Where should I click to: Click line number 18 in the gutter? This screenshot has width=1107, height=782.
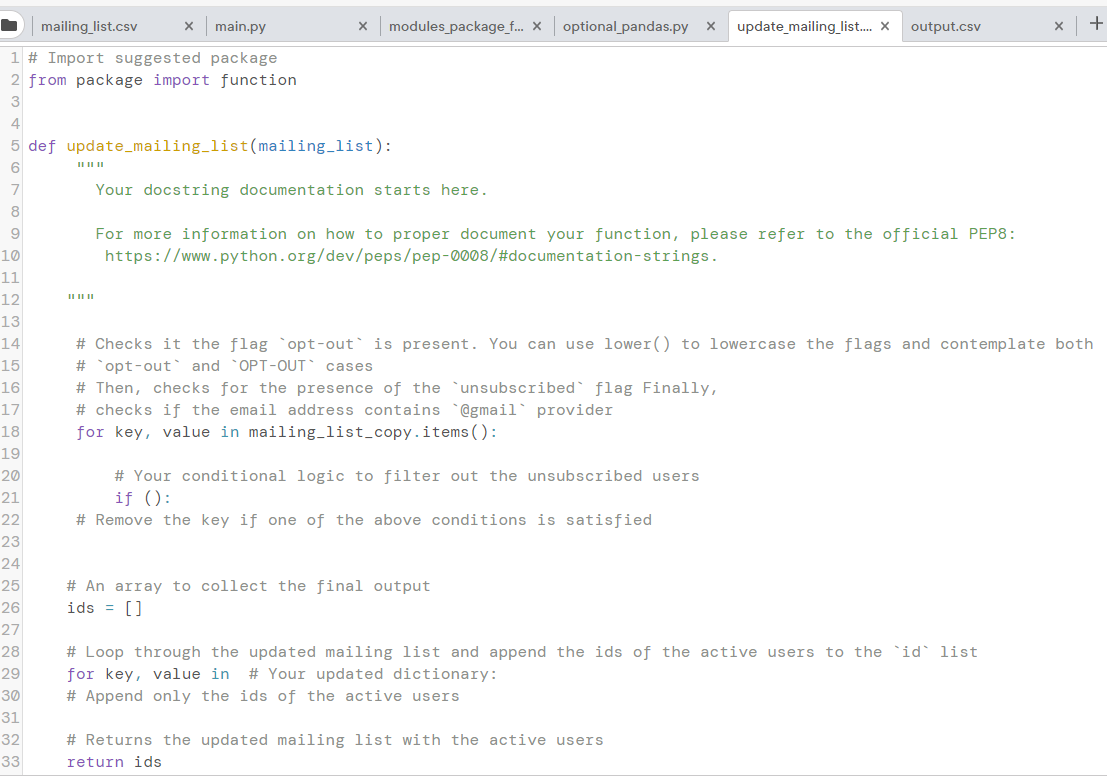coord(11,432)
